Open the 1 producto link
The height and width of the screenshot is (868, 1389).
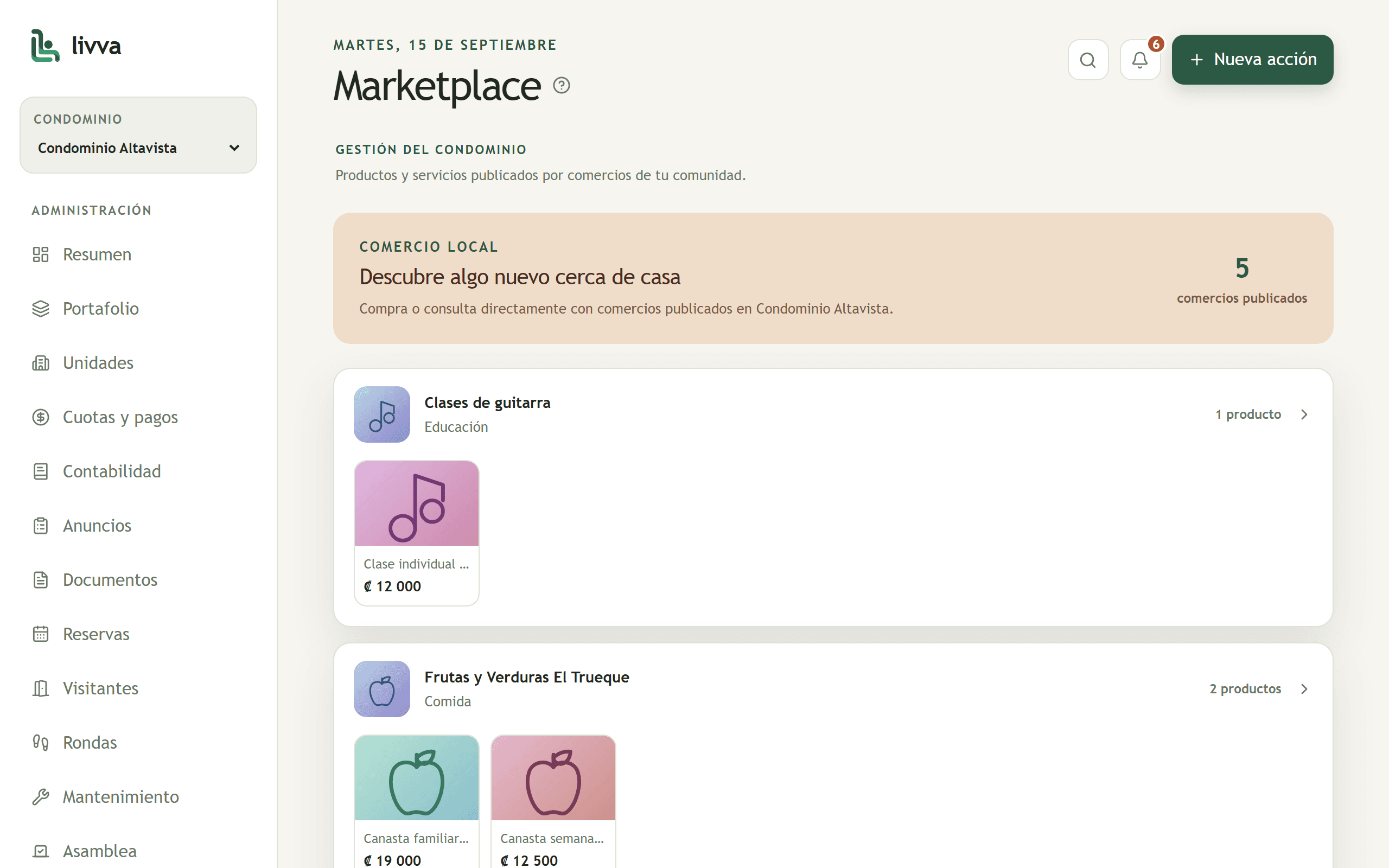click(x=1248, y=414)
